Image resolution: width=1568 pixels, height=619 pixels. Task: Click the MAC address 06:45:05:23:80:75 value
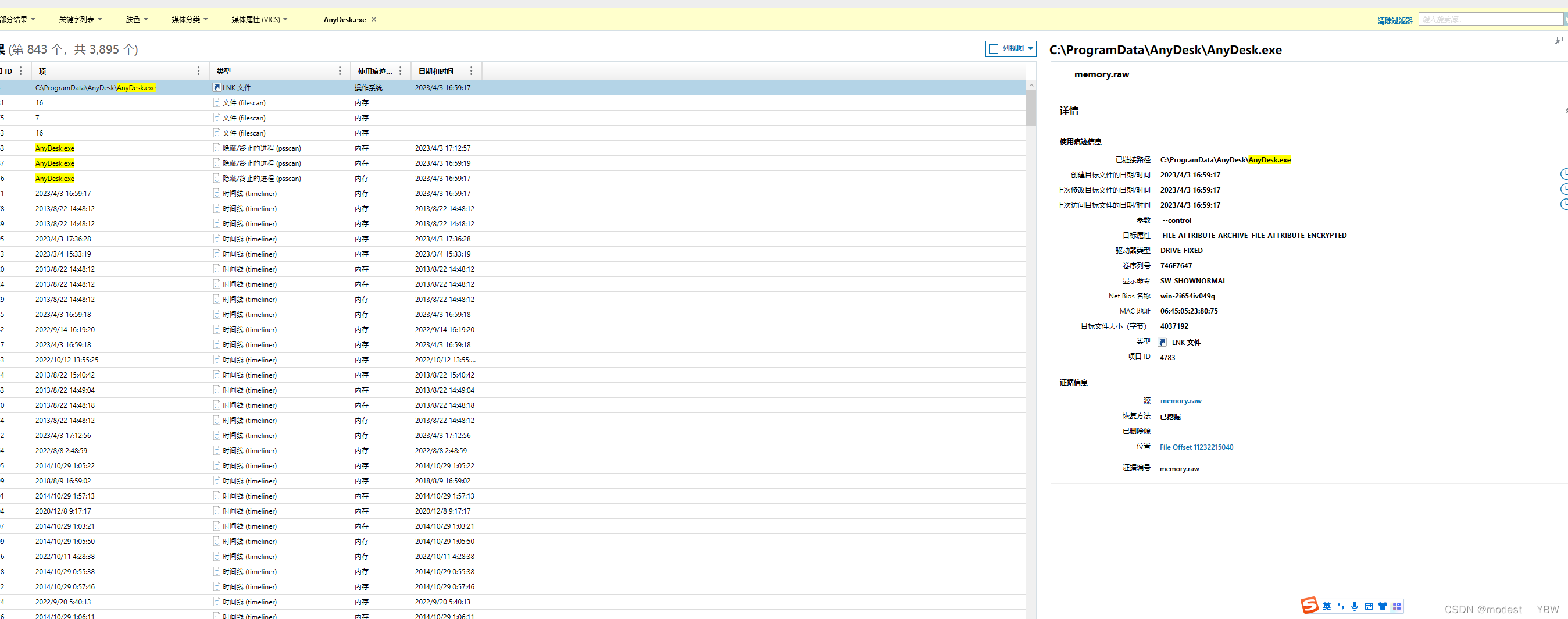(1189, 311)
